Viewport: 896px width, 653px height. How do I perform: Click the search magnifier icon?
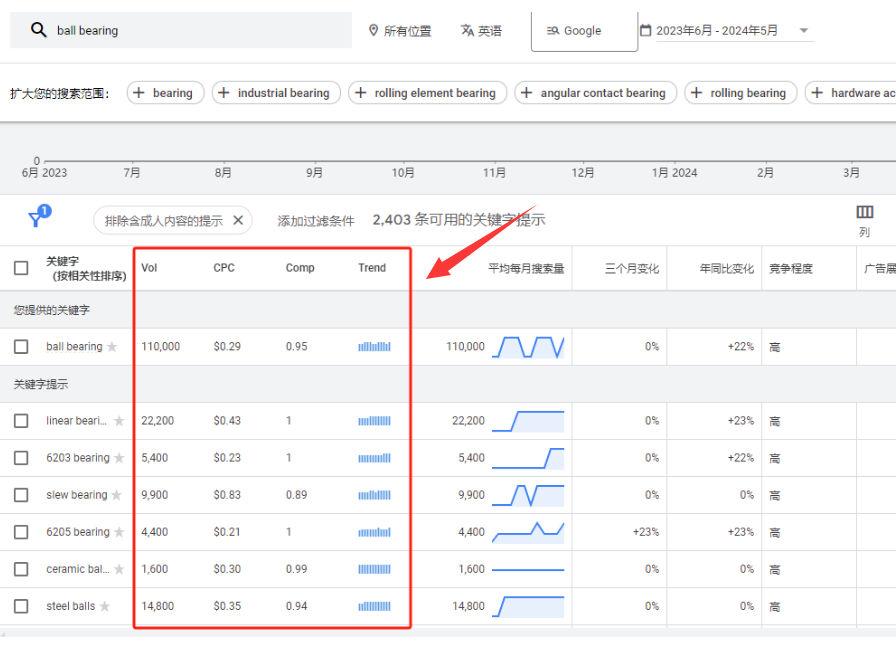pyautogui.click(x=39, y=30)
